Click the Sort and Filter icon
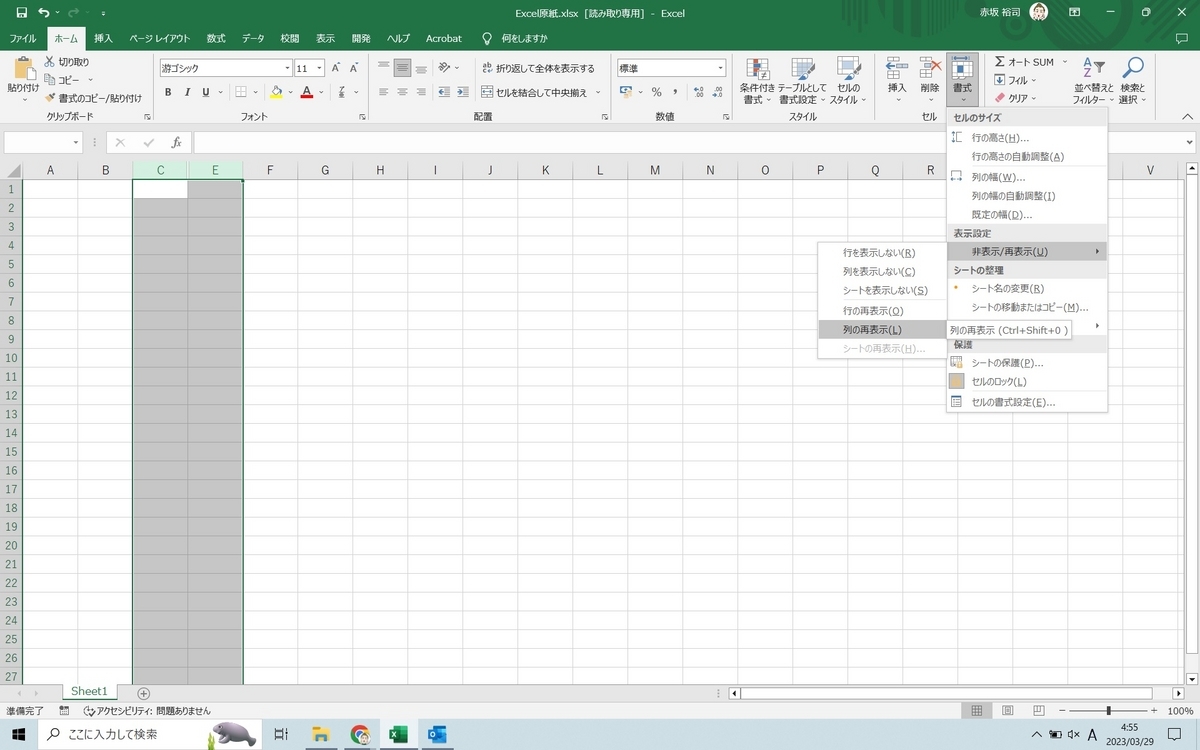1200x750 pixels. [1093, 69]
